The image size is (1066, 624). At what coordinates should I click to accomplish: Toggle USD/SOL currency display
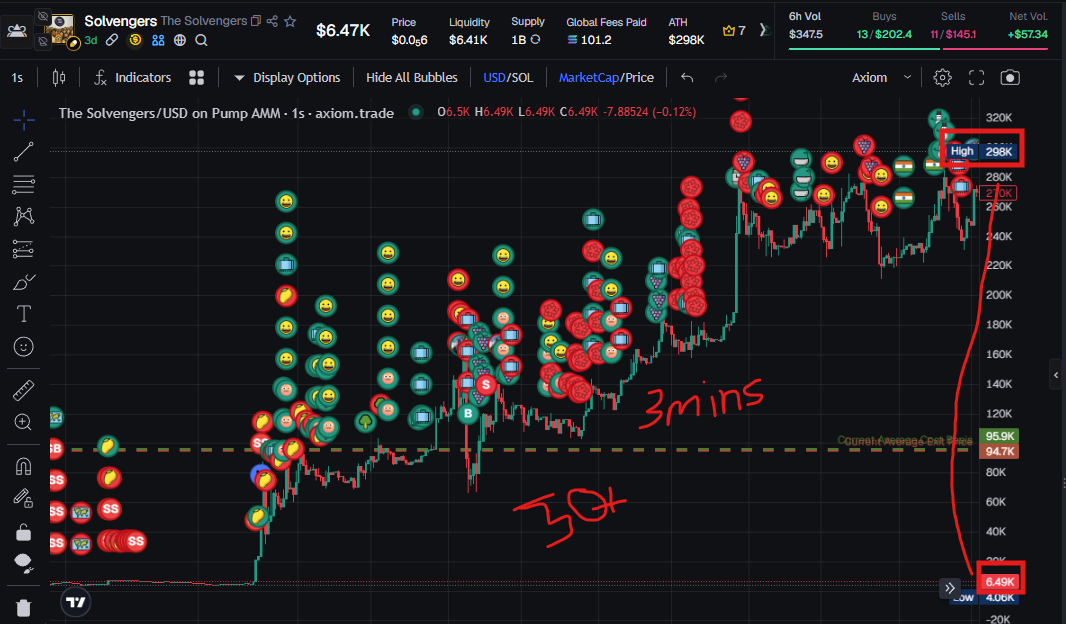(x=508, y=77)
